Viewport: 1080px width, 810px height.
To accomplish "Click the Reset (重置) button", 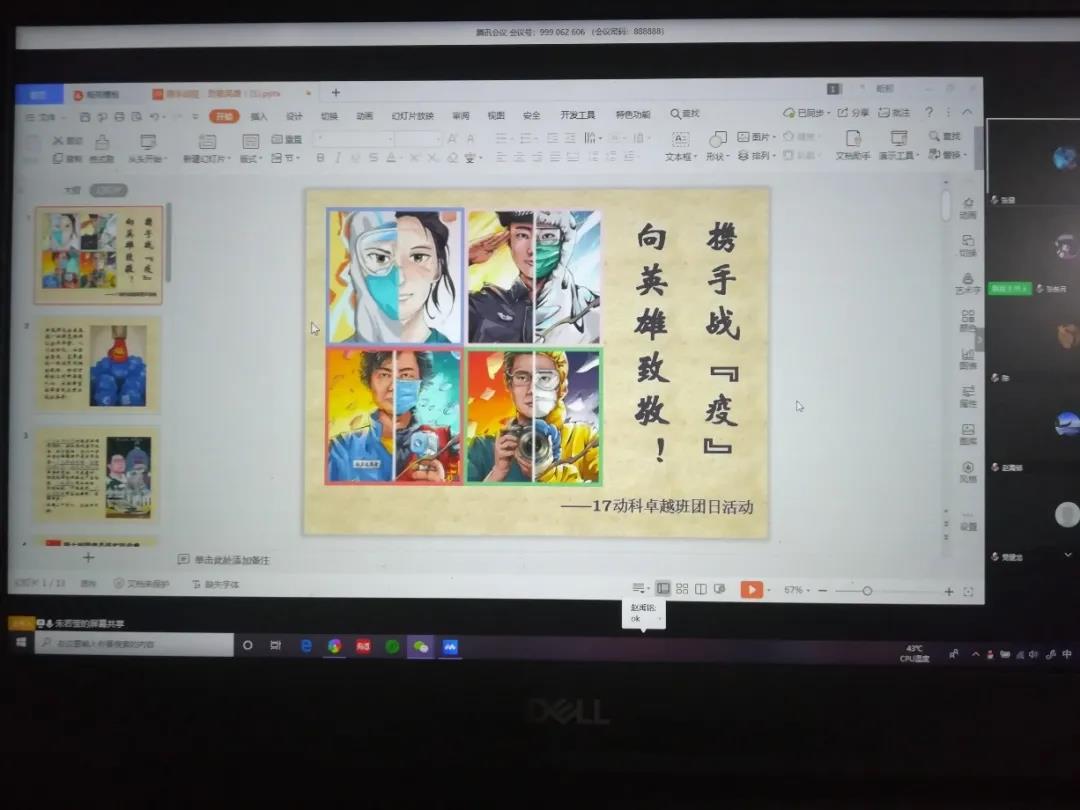I will click(286, 140).
